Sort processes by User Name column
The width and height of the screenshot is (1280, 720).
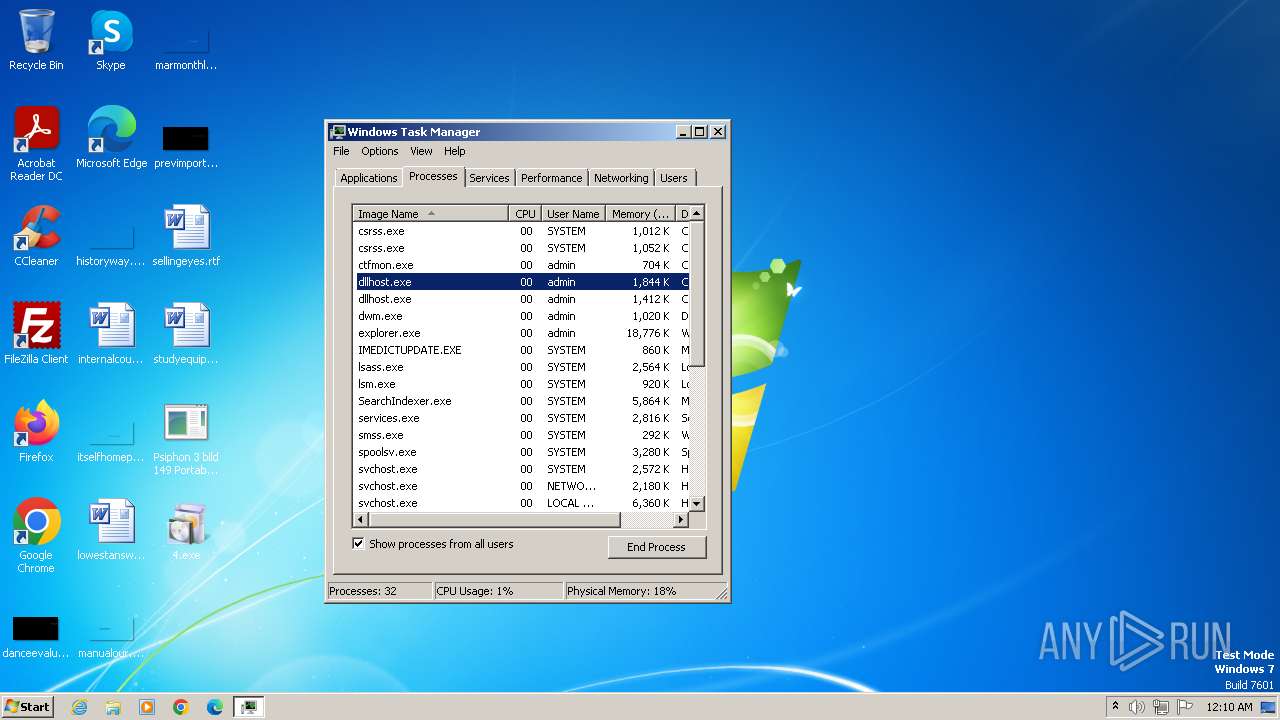[x=573, y=214]
